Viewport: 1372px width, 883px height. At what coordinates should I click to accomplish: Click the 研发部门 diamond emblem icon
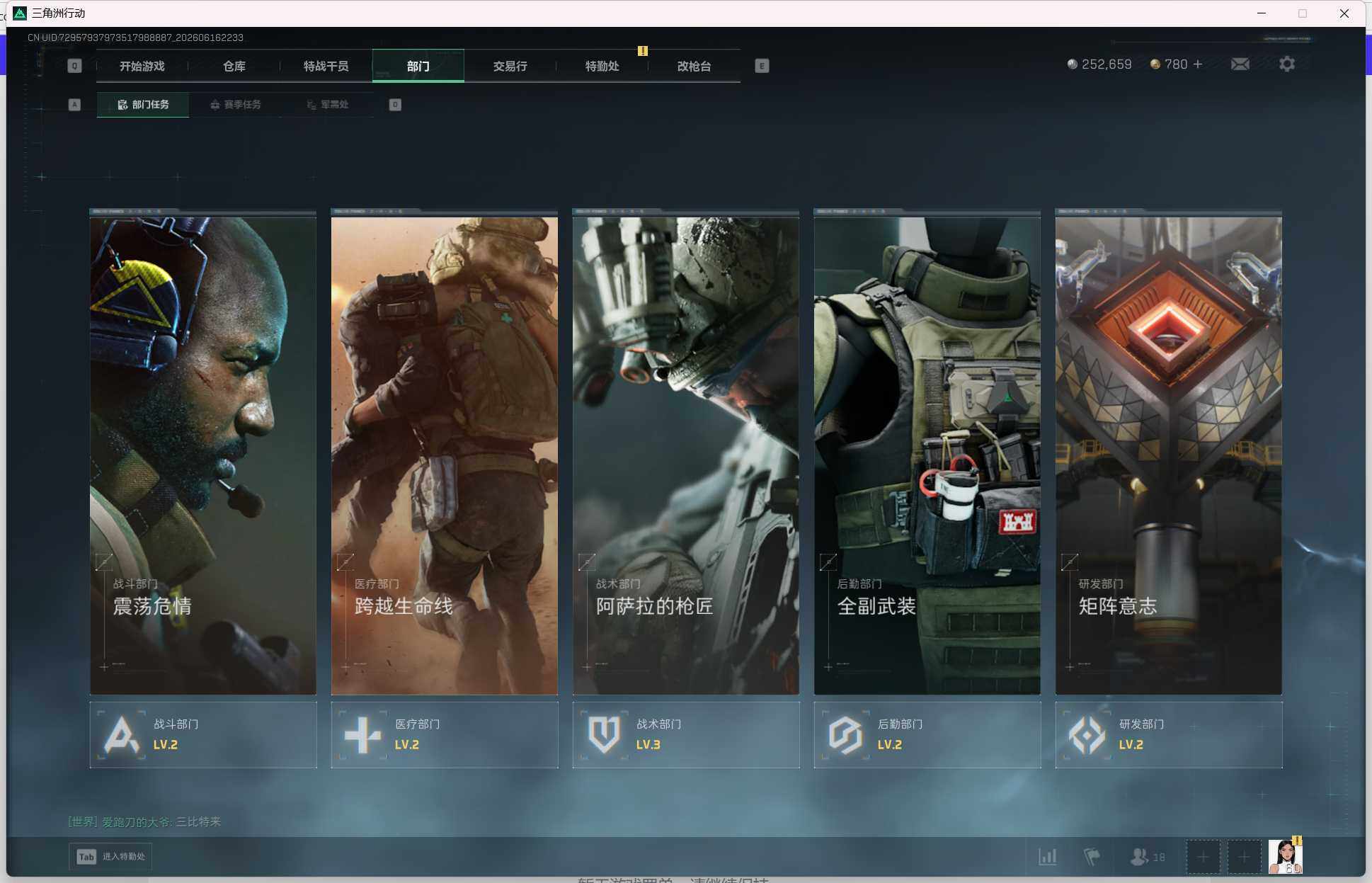(1087, 735)
